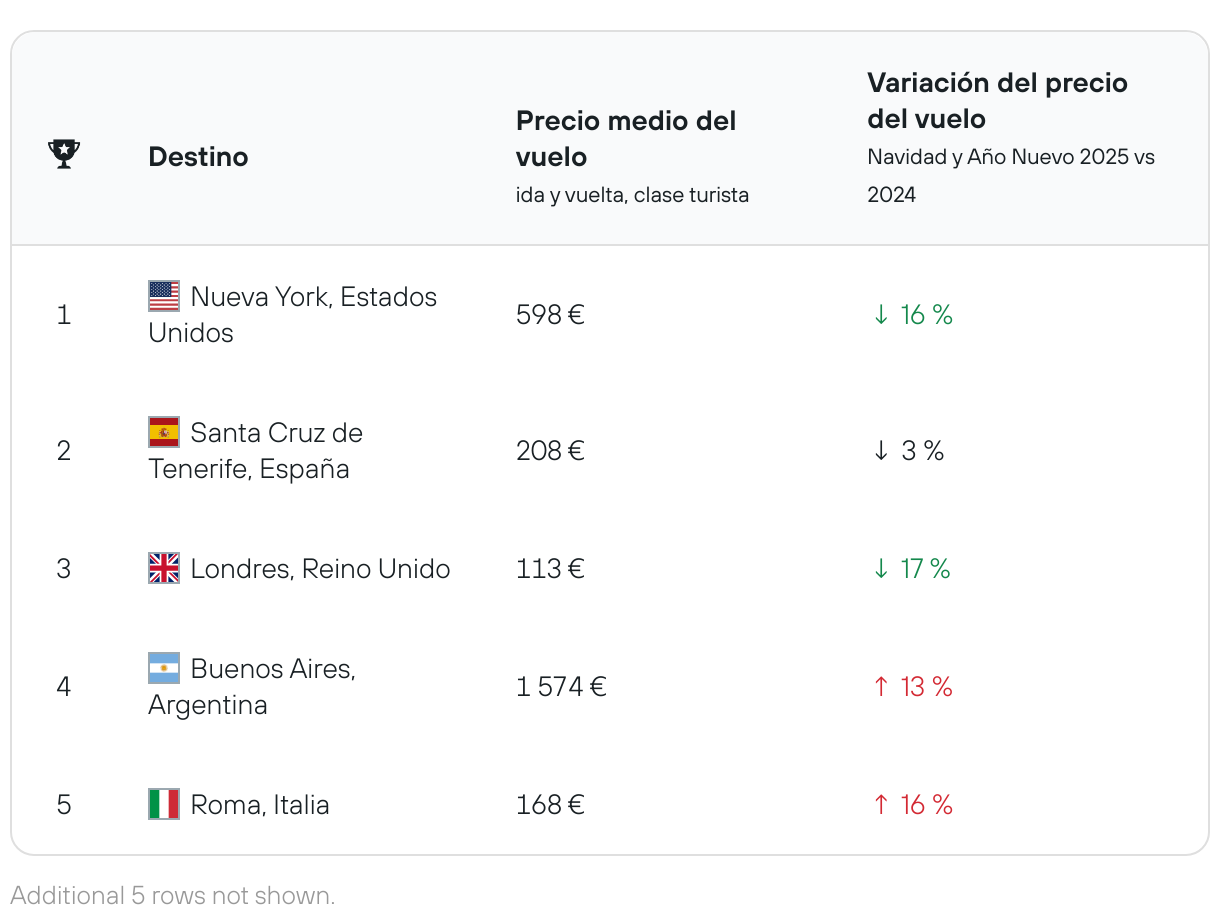
Task: Select Londres, Reino Unido row
Action: 320,569
